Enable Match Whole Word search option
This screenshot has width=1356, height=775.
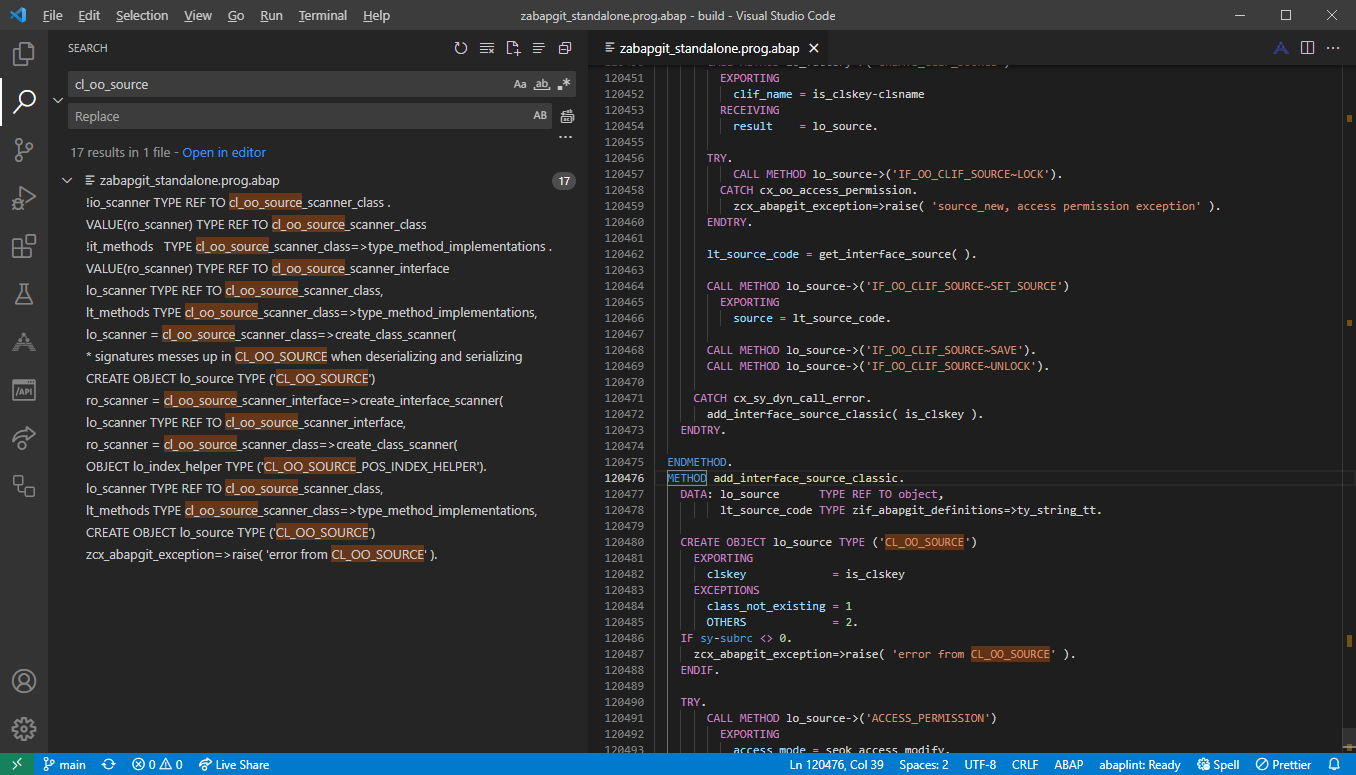pos(541,84)
